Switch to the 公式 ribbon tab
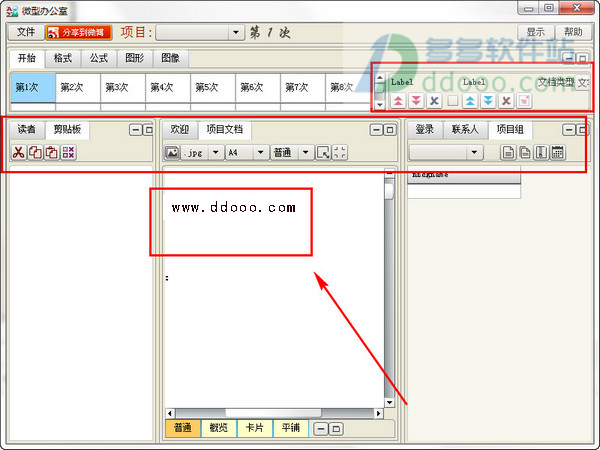The height and width of the screenshot is (450, 600). 99,59
